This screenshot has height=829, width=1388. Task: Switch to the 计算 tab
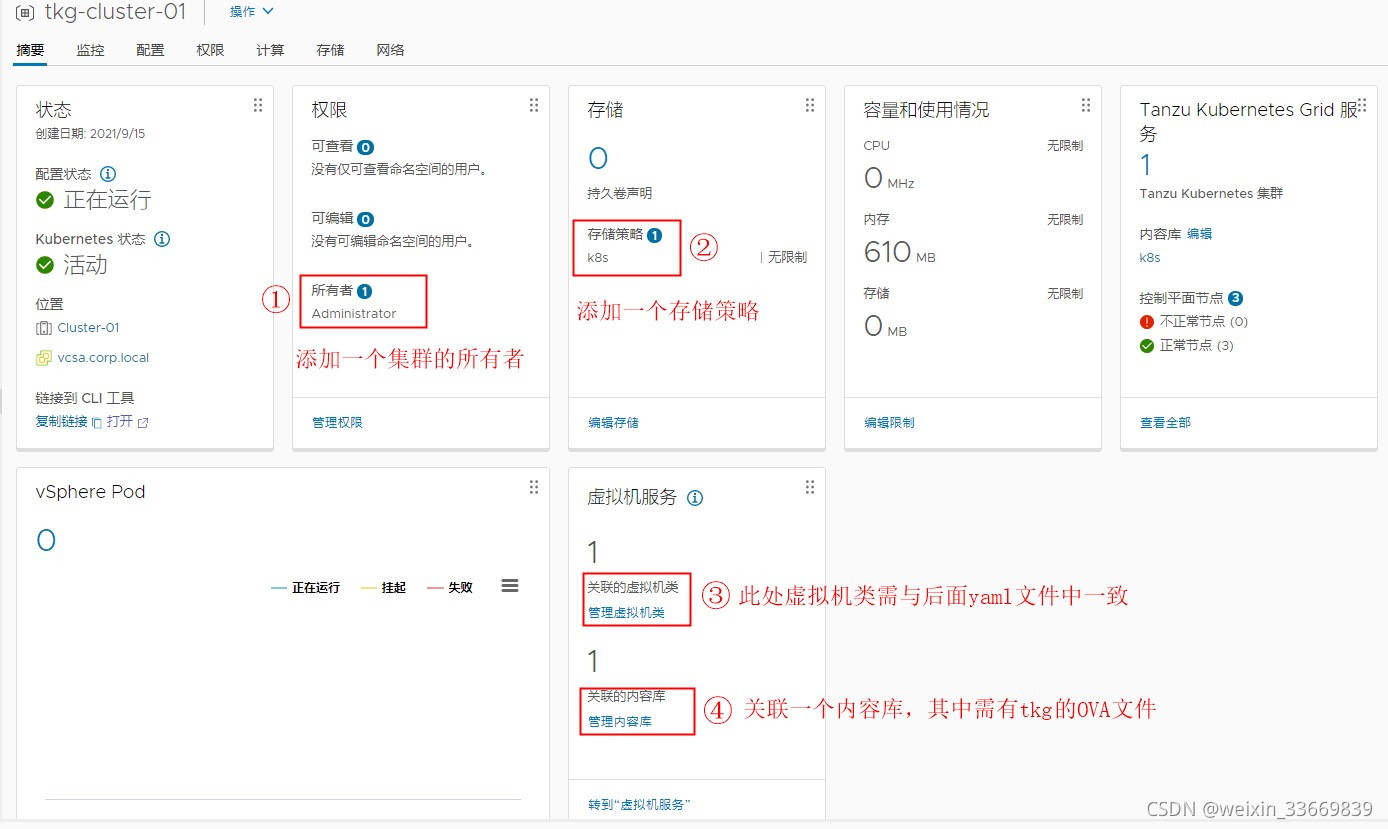(x=270, y=50)
